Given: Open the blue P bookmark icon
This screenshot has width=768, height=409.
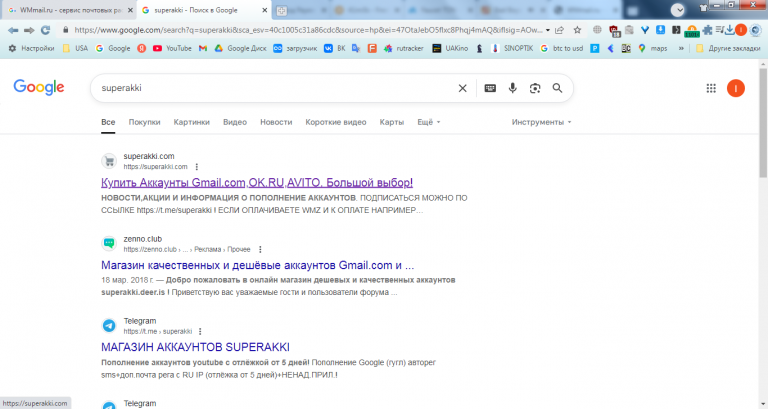Looking at the screenshot, I should (x=595, y=48).
